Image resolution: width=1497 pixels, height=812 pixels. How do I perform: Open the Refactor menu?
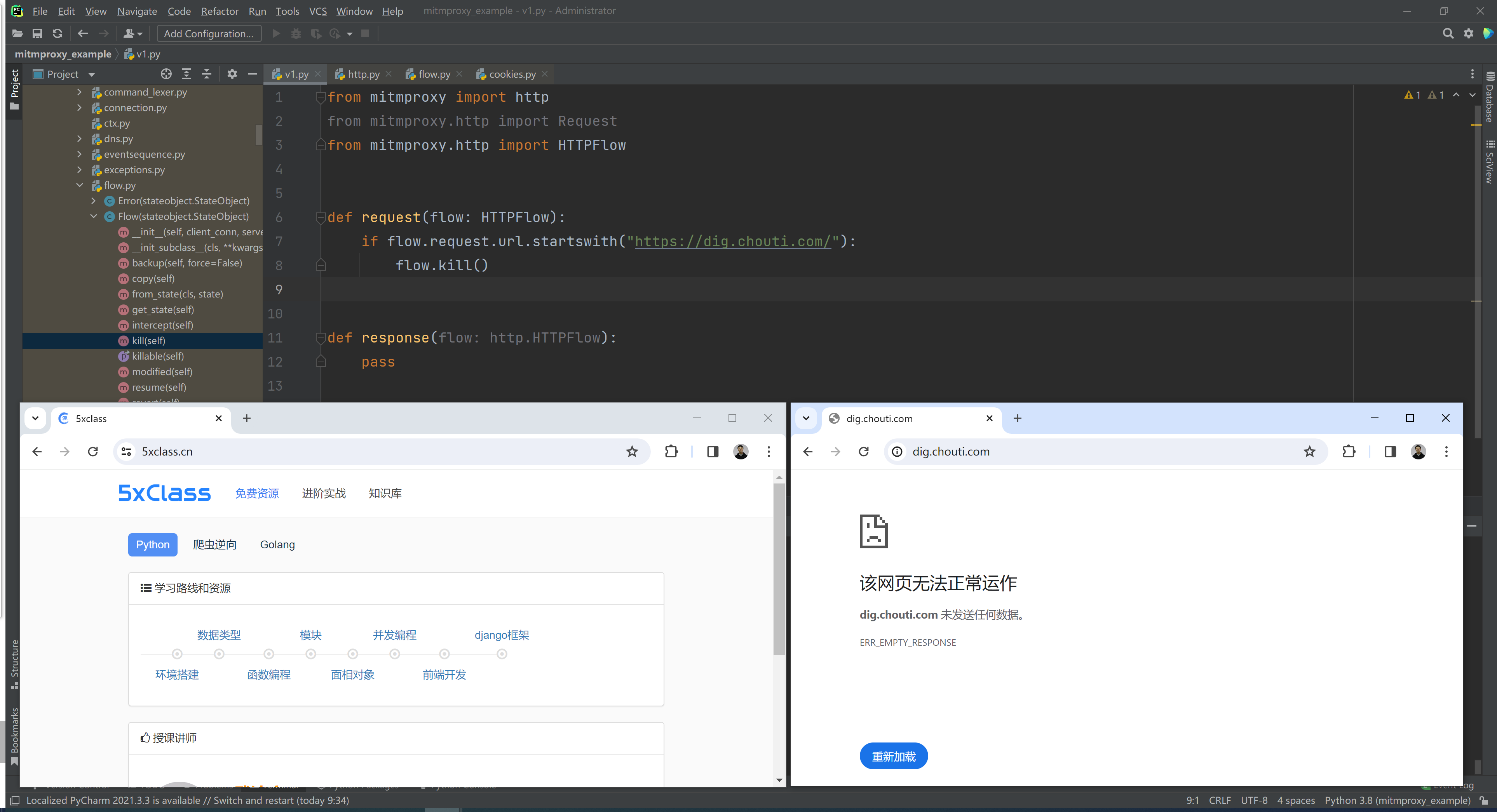[220, 11]
